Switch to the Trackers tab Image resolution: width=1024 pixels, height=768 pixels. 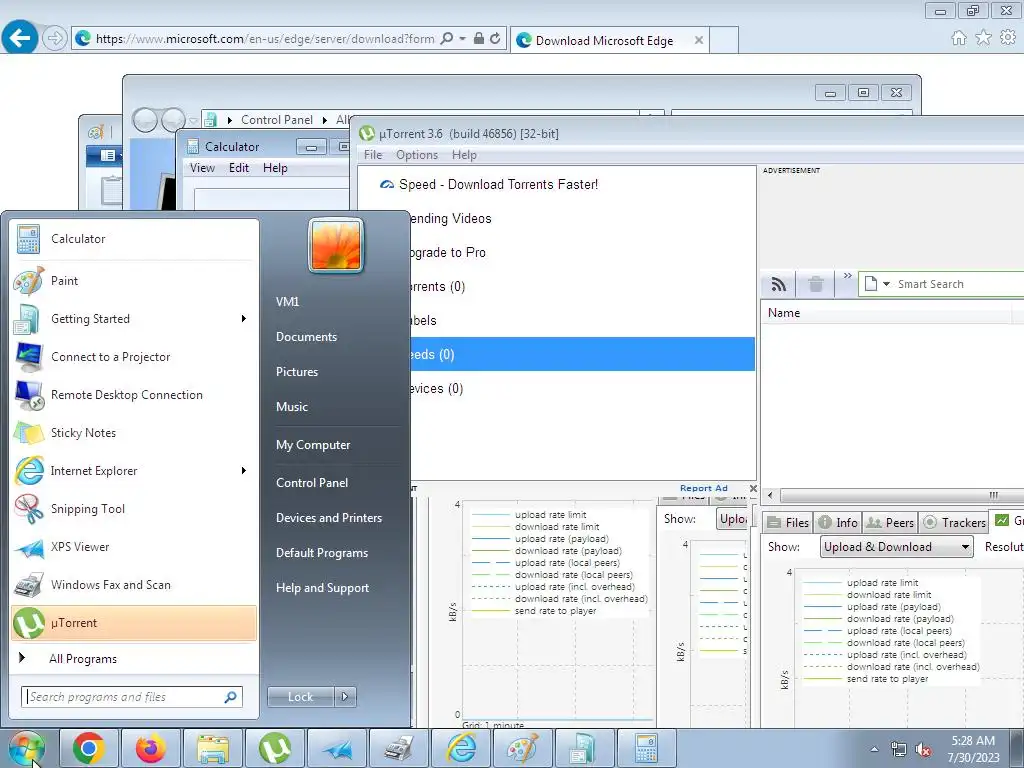955,522
